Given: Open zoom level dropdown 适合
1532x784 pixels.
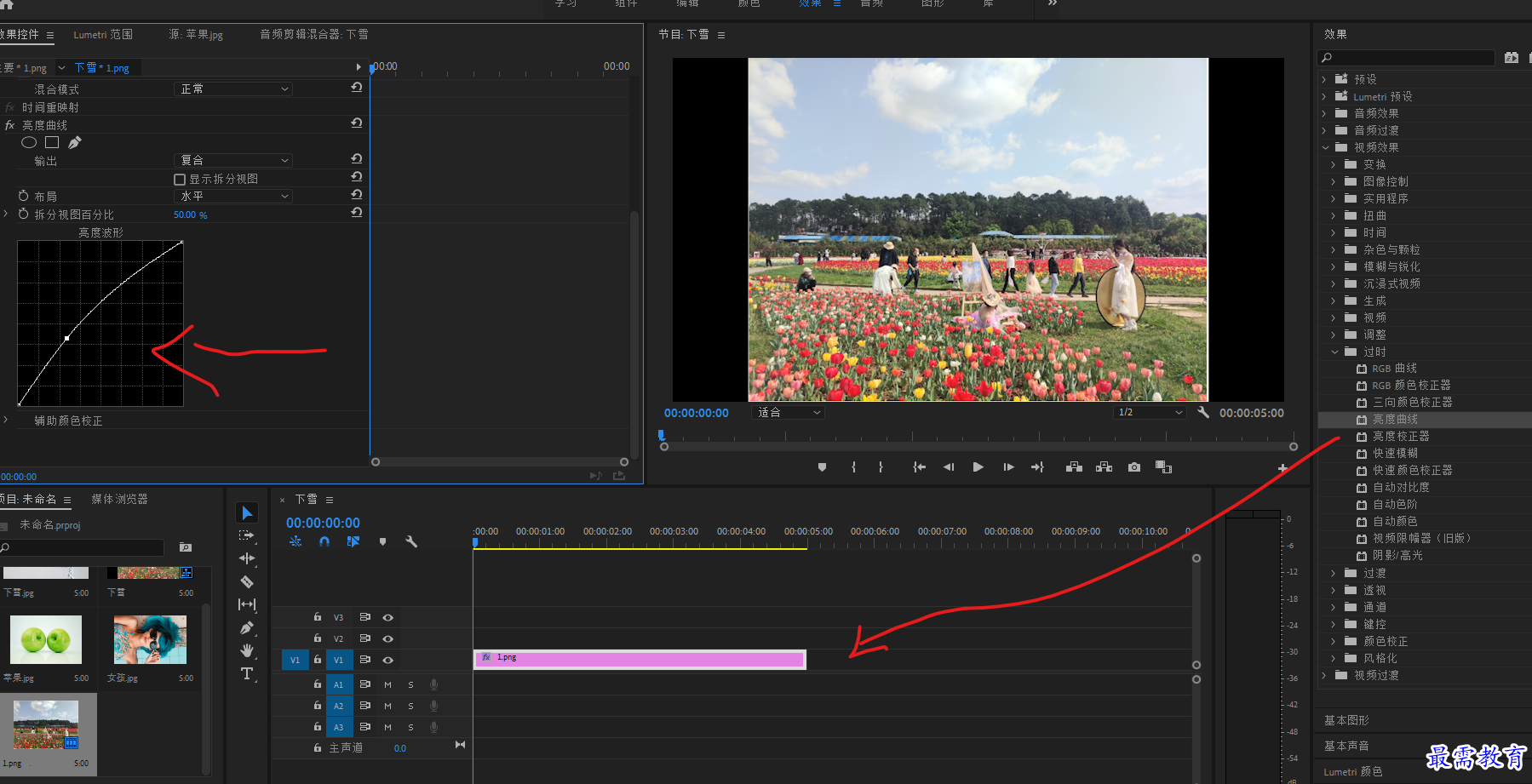Looking at the screenshot, I should pos(789,412).
